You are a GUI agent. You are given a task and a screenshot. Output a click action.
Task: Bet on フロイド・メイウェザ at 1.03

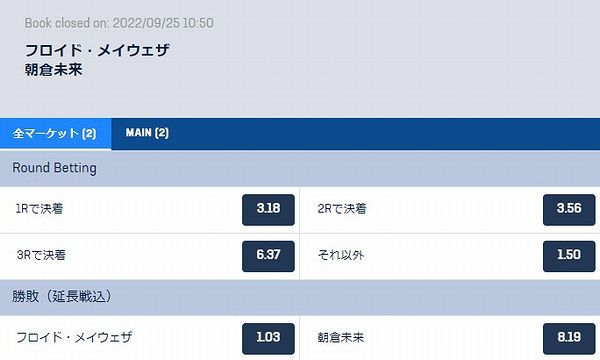268,339
